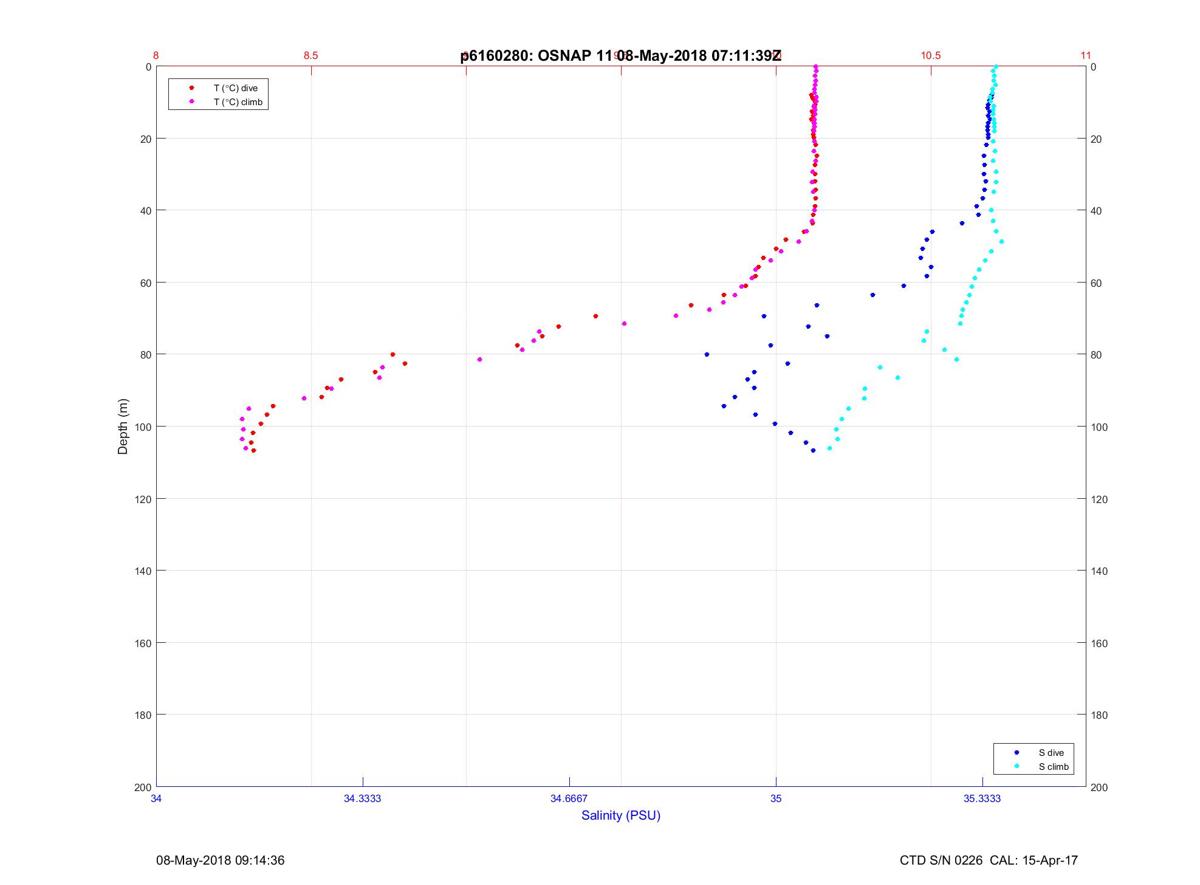
Task: Click right depth tick label 140
Action: click(1101, 571)
